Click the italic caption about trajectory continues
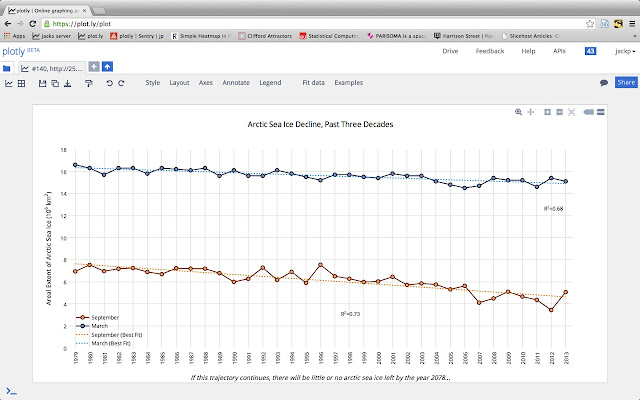Image resolution: width=640 pixels, height=400 pixels. 320,378
